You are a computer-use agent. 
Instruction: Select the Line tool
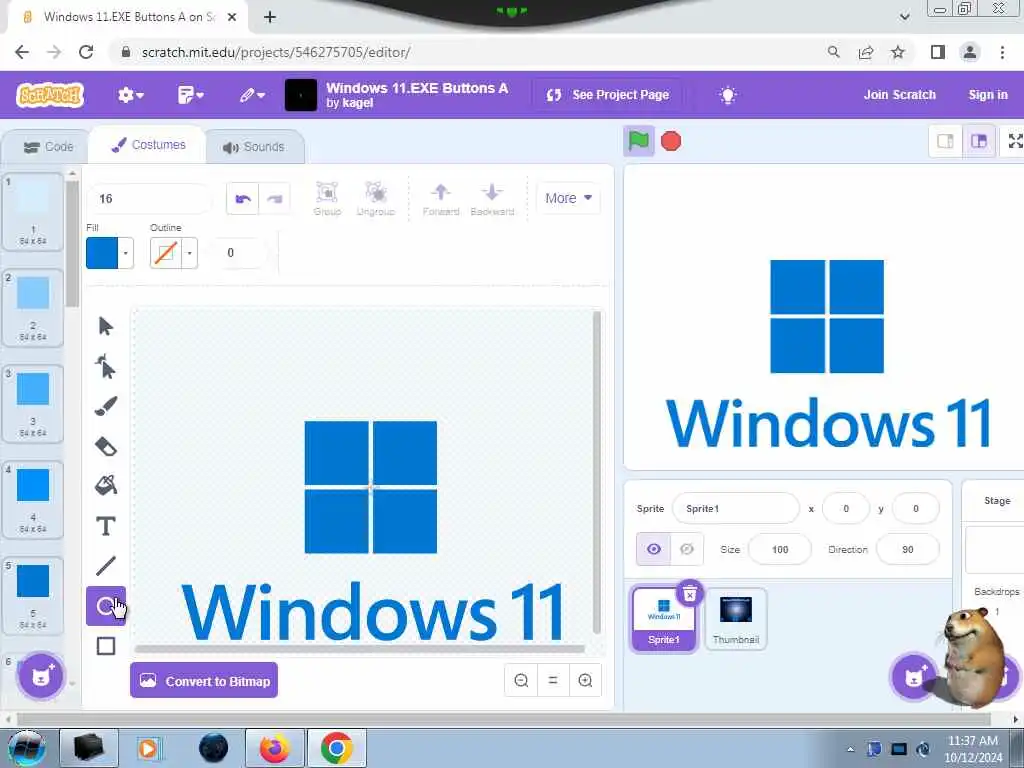point(106,566)
